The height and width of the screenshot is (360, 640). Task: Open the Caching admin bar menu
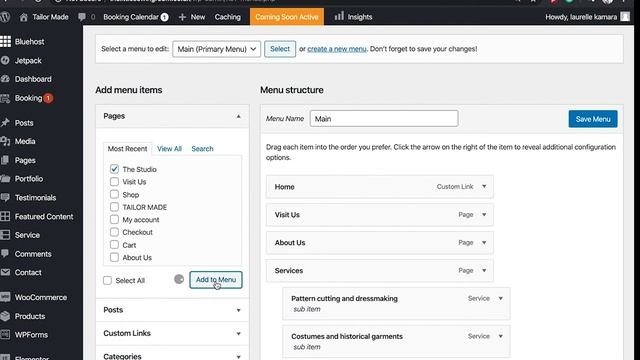pos(228,17)
